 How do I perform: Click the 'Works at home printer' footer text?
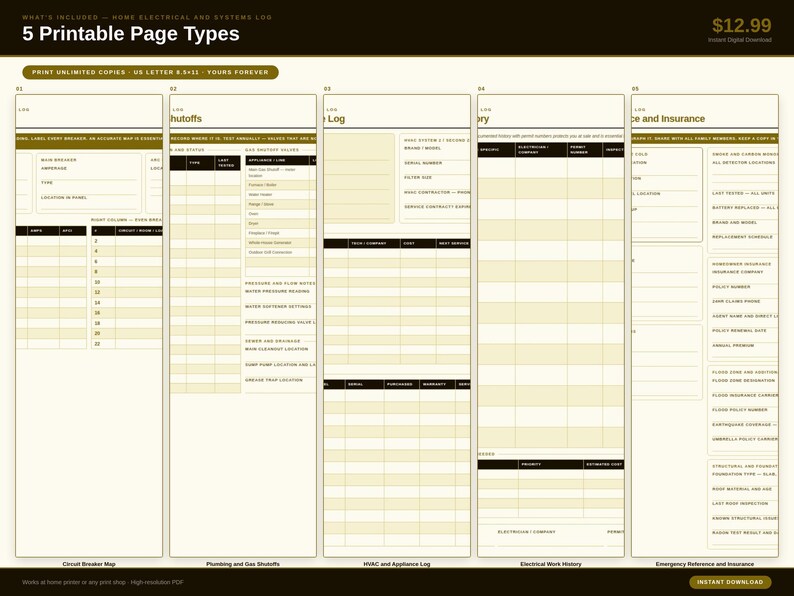(x=103, y=582)
